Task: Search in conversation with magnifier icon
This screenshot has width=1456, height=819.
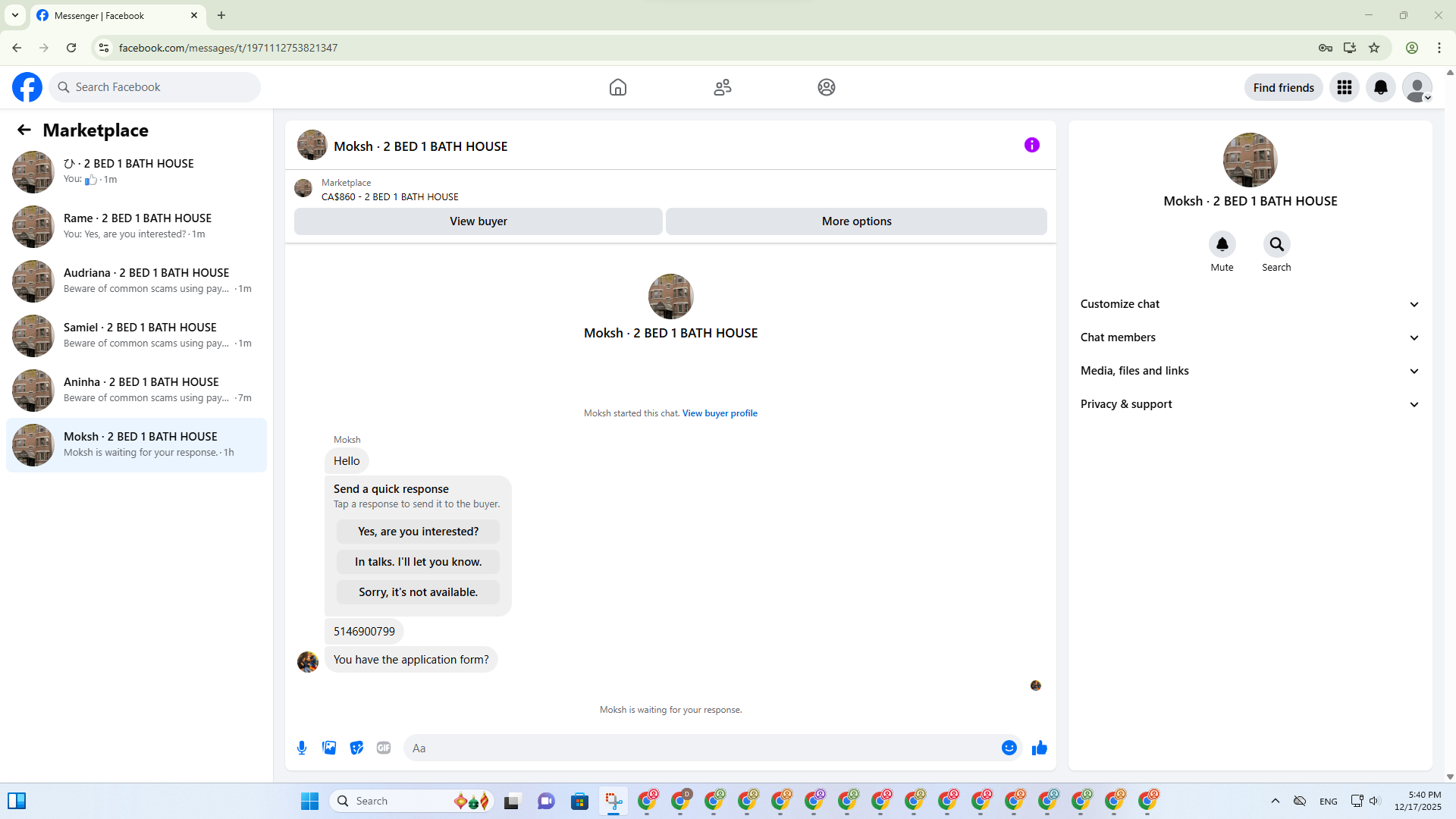Action: (1276, 244)
